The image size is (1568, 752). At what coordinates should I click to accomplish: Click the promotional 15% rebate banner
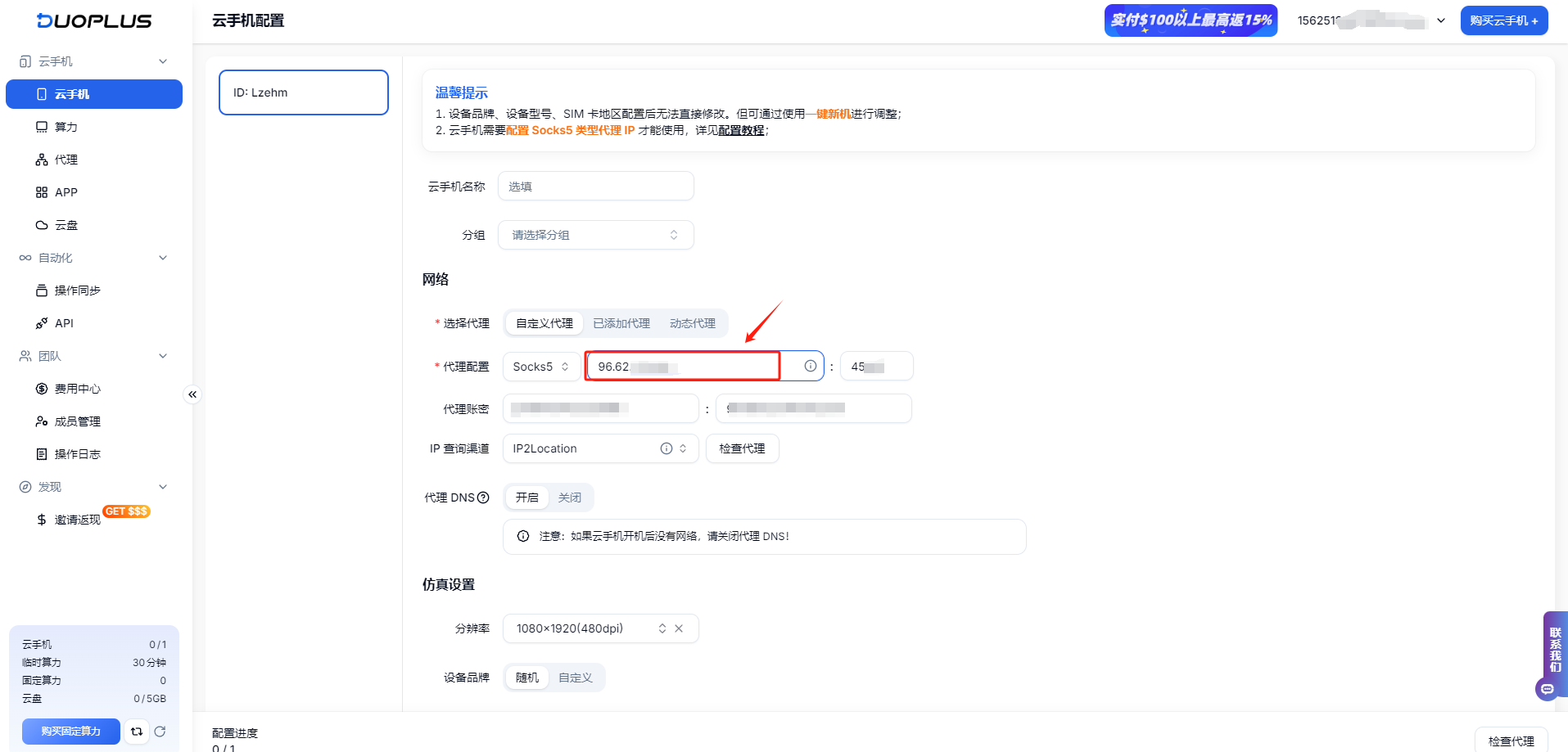click(1191, 20)
